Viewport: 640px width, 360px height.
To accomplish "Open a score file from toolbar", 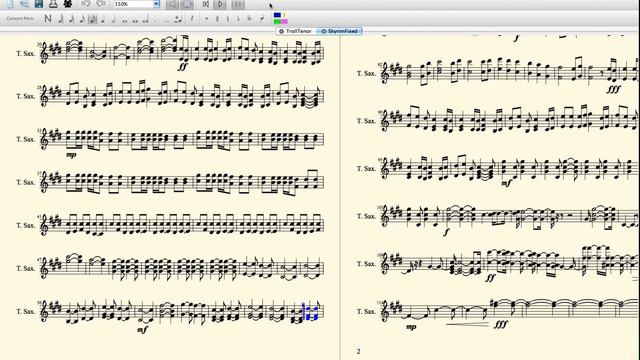I will point(24,4).
